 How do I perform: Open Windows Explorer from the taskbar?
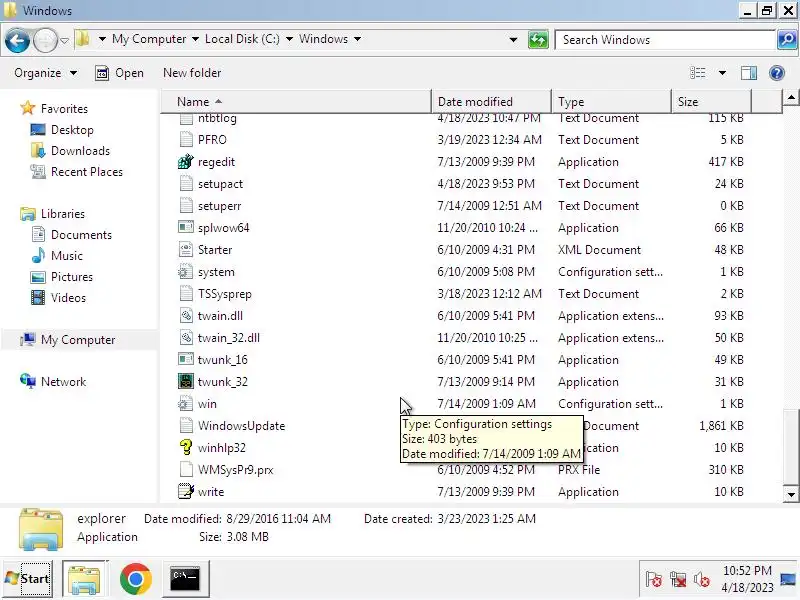85,579
